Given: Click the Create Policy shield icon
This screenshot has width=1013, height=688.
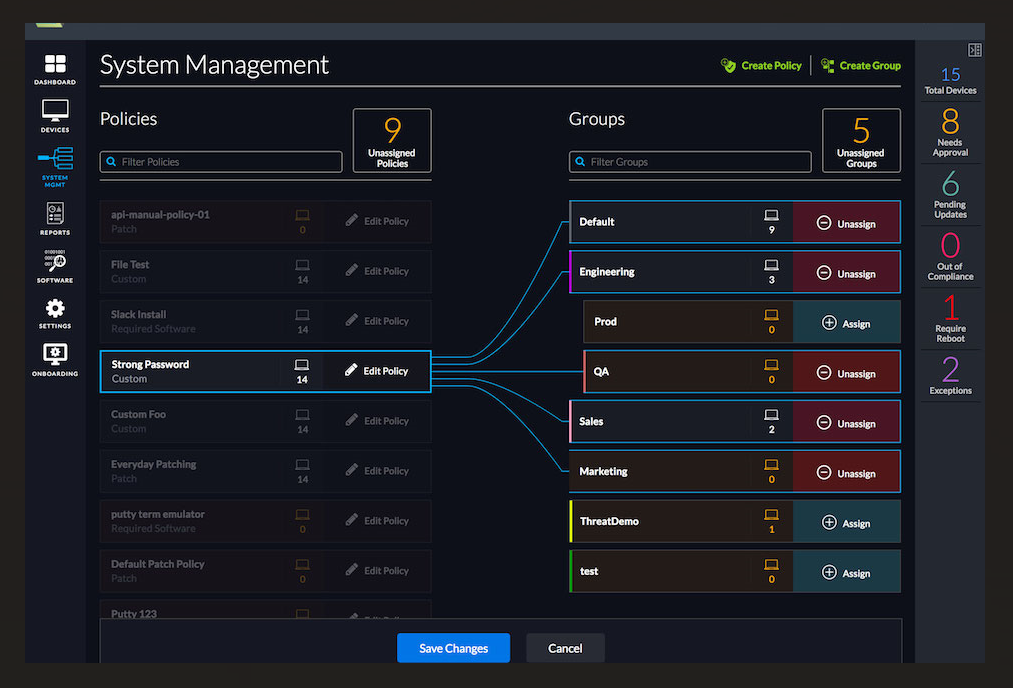Looking at the screenshot, I should 728,65.
